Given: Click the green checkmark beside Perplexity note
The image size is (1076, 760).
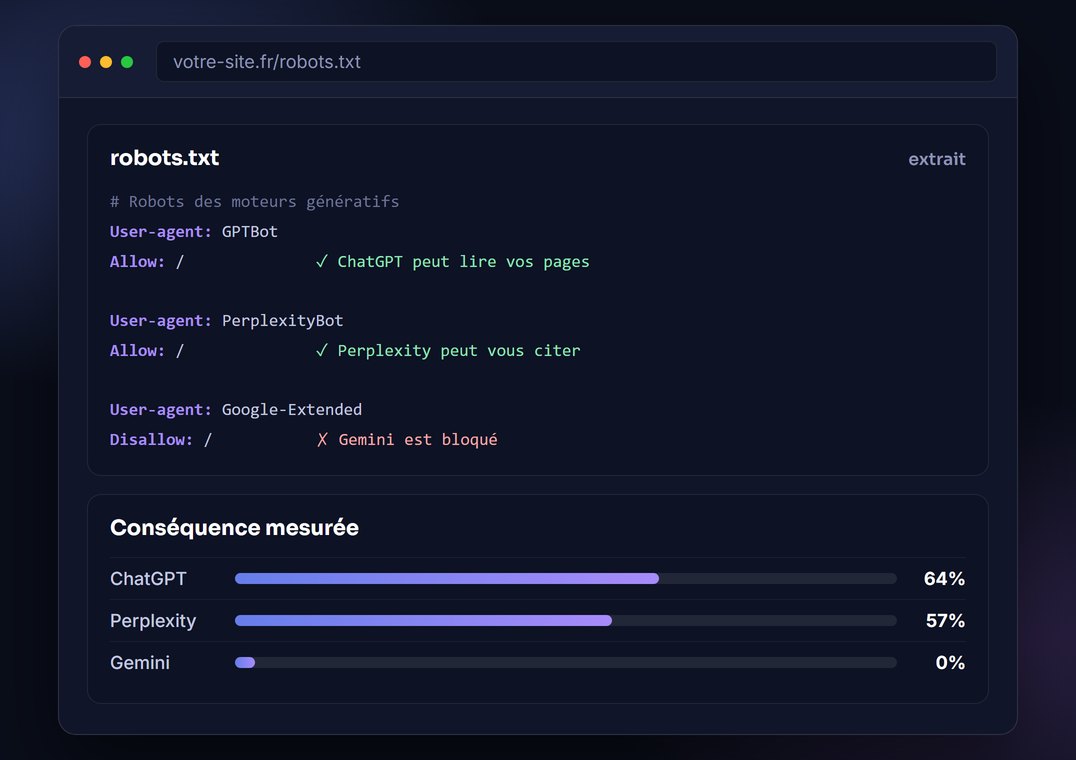Looking at the screenshot, I should 321,351.
